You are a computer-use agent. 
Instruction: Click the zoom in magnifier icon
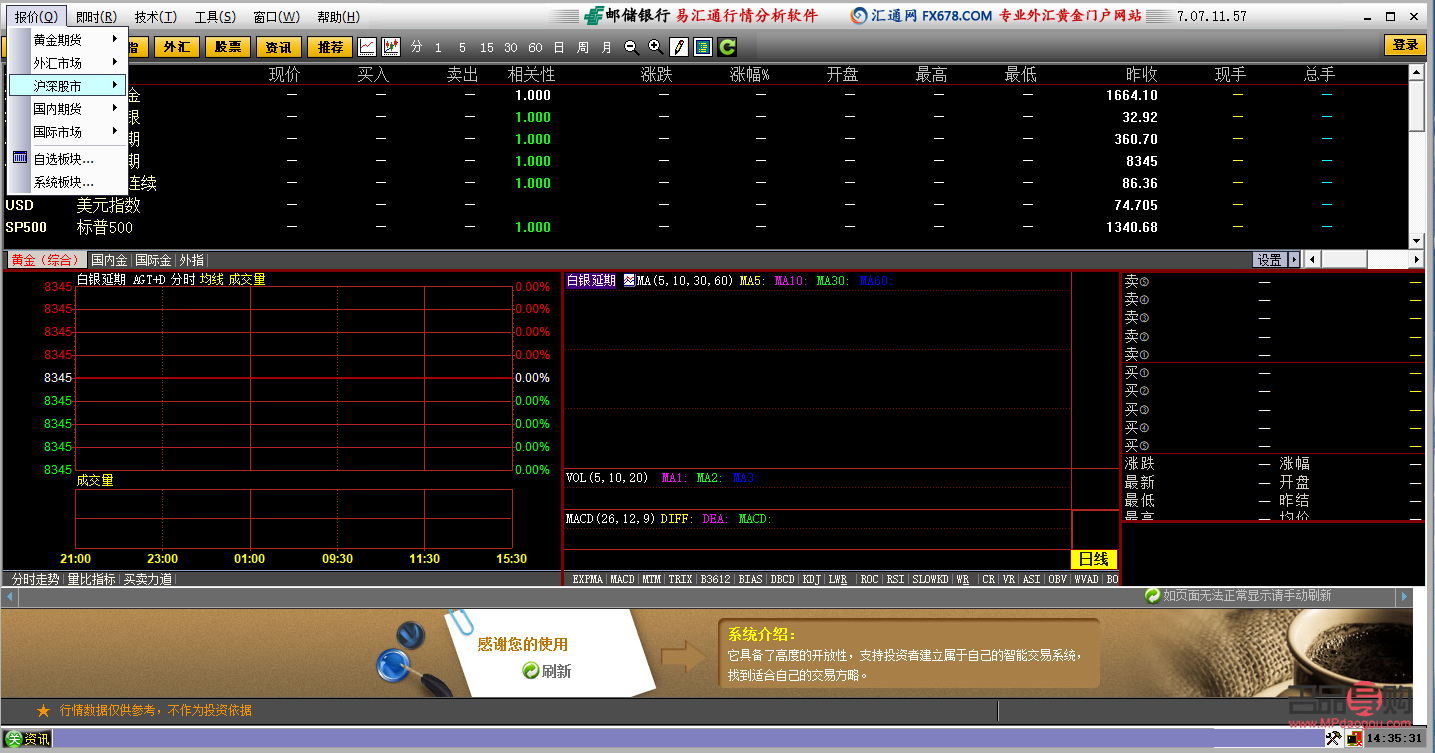coord(654,47)
